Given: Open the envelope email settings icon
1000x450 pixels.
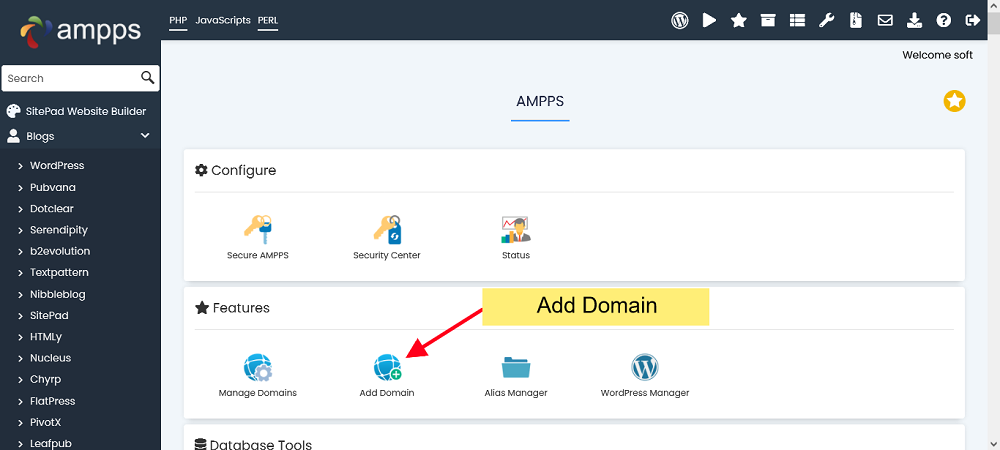Looking at the screenshot, I should [885, 20].
